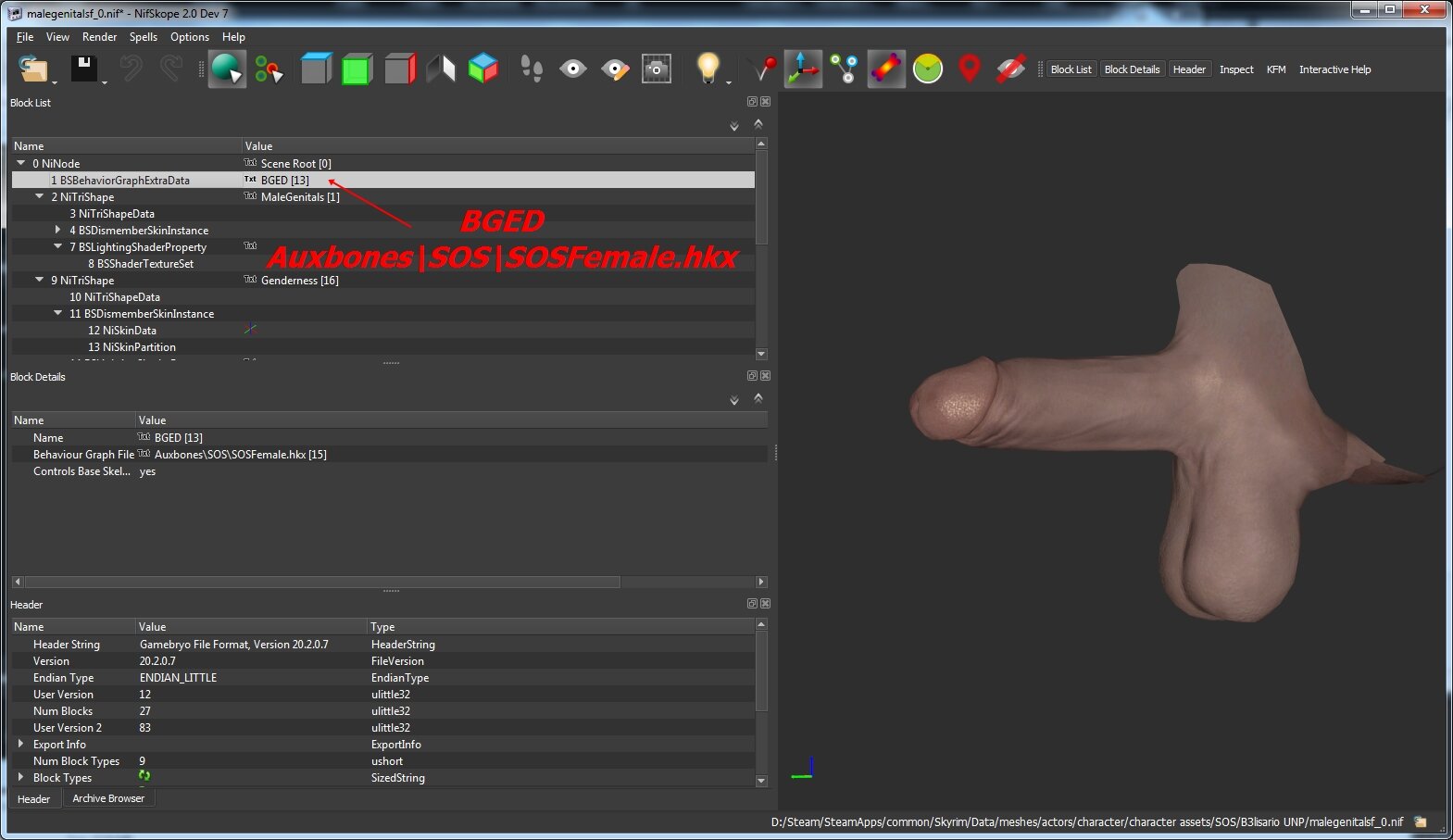
Task: Float the Block Details panel
Action: pyautogui.click(x=752, y=376)
